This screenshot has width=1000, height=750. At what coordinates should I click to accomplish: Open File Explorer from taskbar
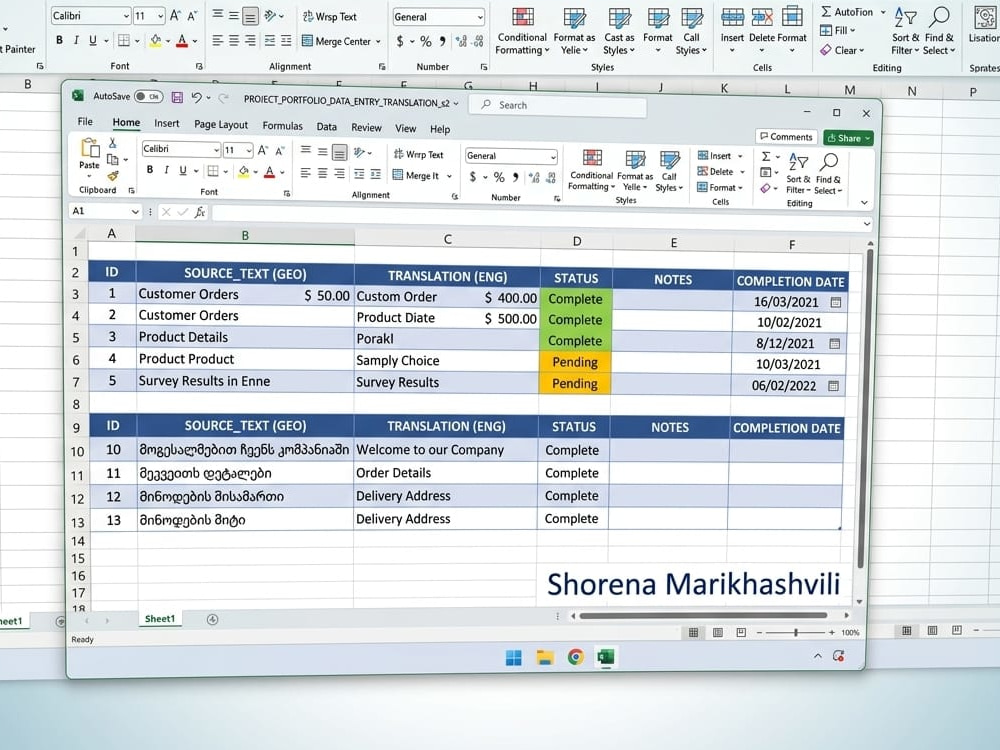point(545,658)
